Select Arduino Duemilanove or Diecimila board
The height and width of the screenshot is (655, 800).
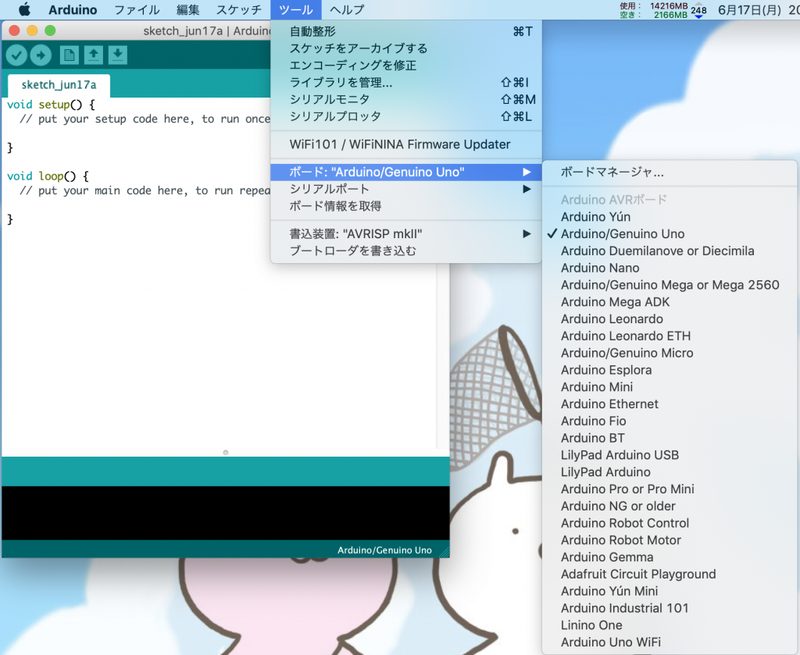(x=669, y=251)
